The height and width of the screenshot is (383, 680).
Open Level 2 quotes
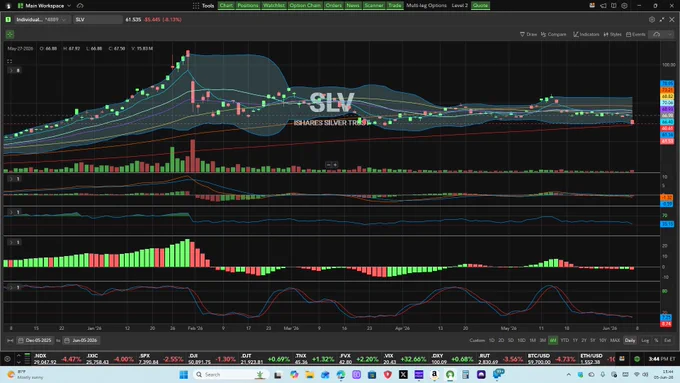(x=460, y=6)
